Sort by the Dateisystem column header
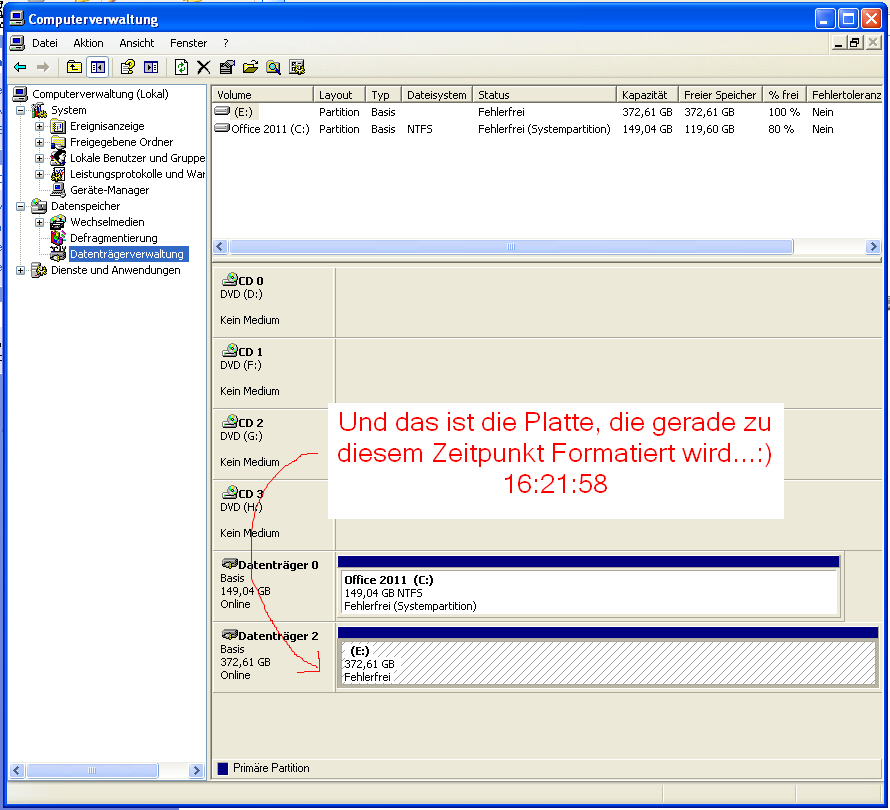Viewport: 890px width, 810px height. pyautogui.click(x=437, y=94)
